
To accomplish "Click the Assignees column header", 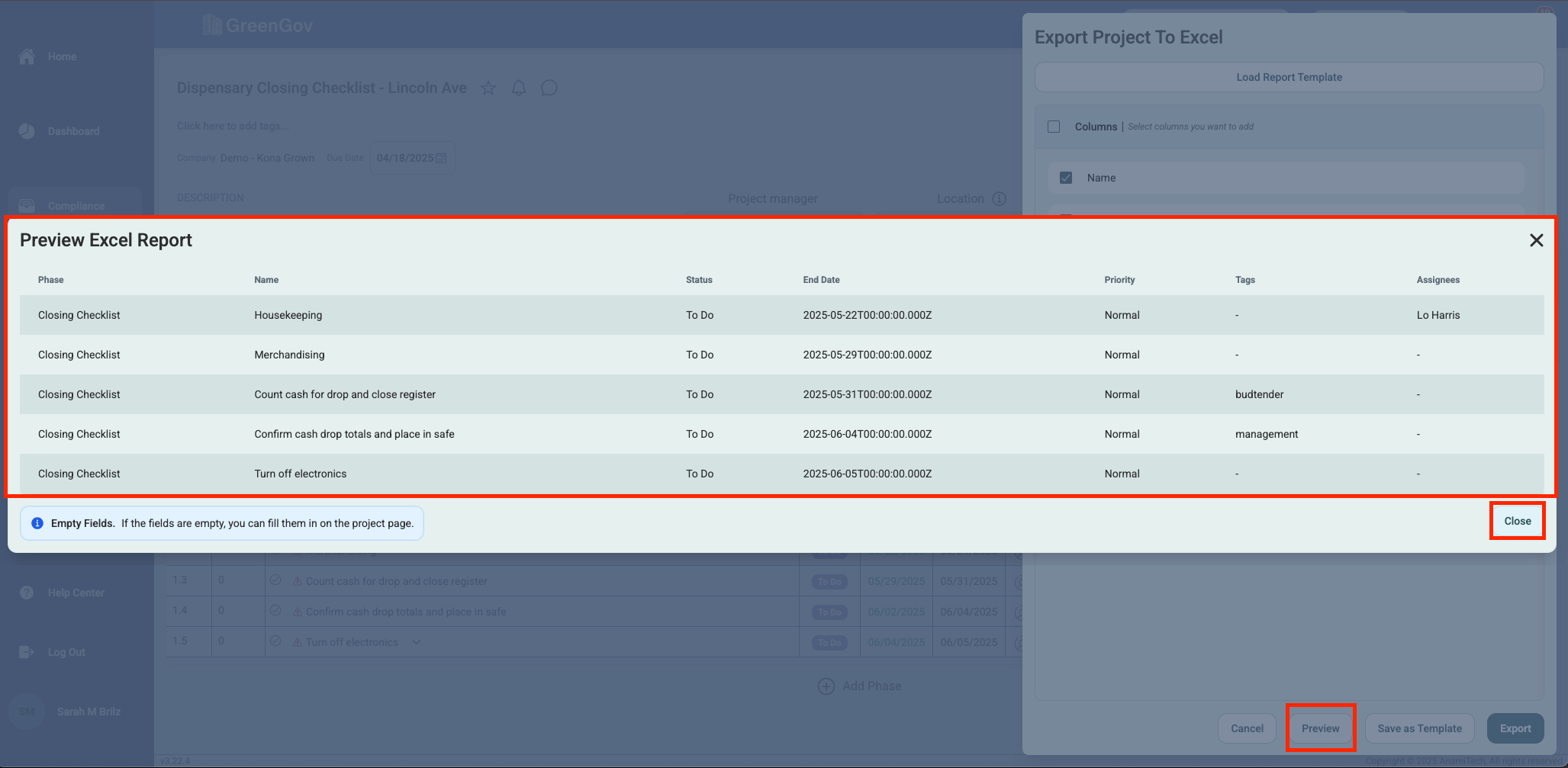I will (1438, 280).
